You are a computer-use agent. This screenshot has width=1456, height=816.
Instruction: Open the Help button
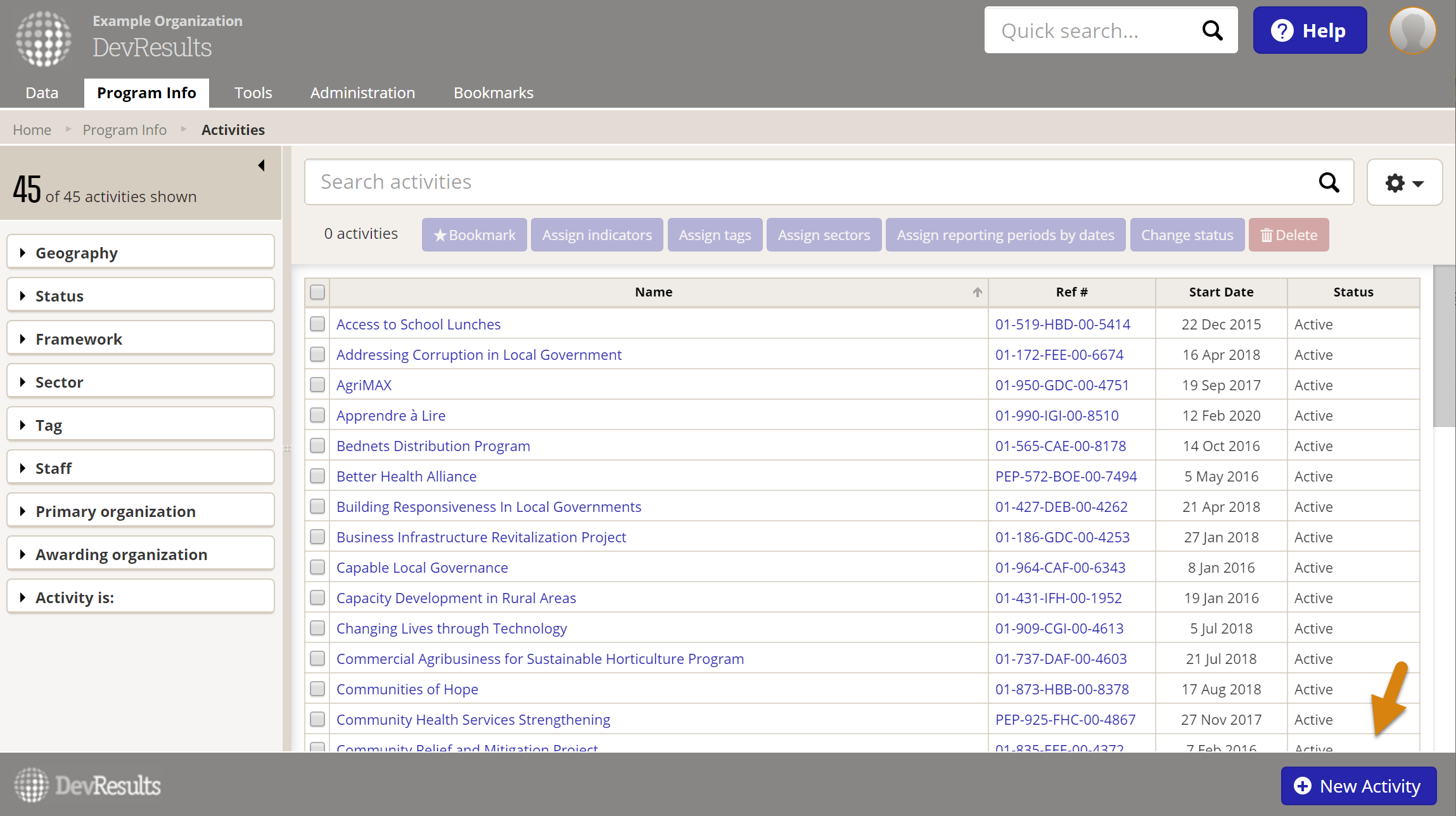point(1309,30)
